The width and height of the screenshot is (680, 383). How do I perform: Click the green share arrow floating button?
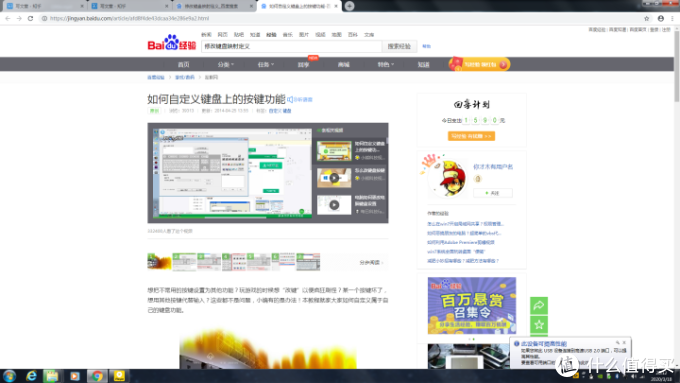click(x=539, y=305)
